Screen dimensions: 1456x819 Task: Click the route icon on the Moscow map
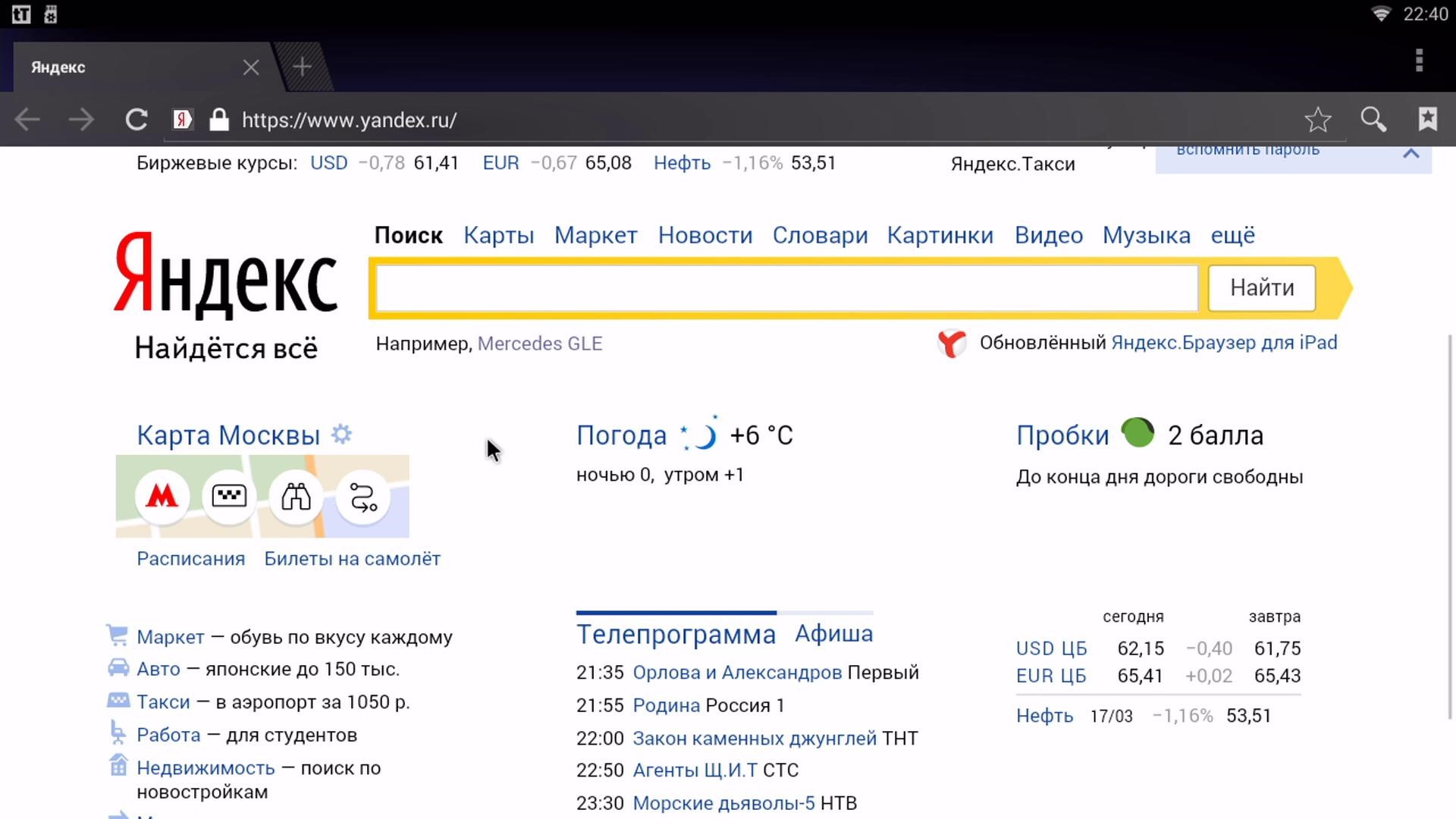[363, 497]
